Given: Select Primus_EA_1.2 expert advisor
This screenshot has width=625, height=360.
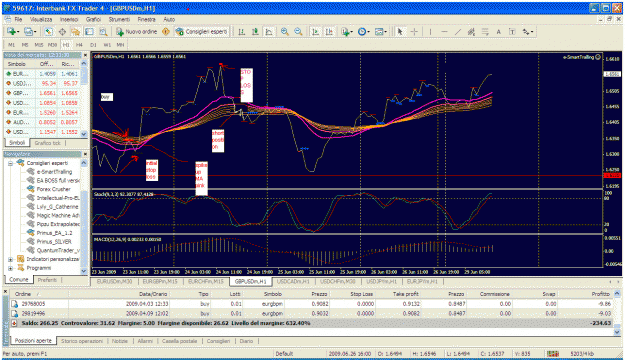Looking at the screenshot, I should click(x=54, y=233).
